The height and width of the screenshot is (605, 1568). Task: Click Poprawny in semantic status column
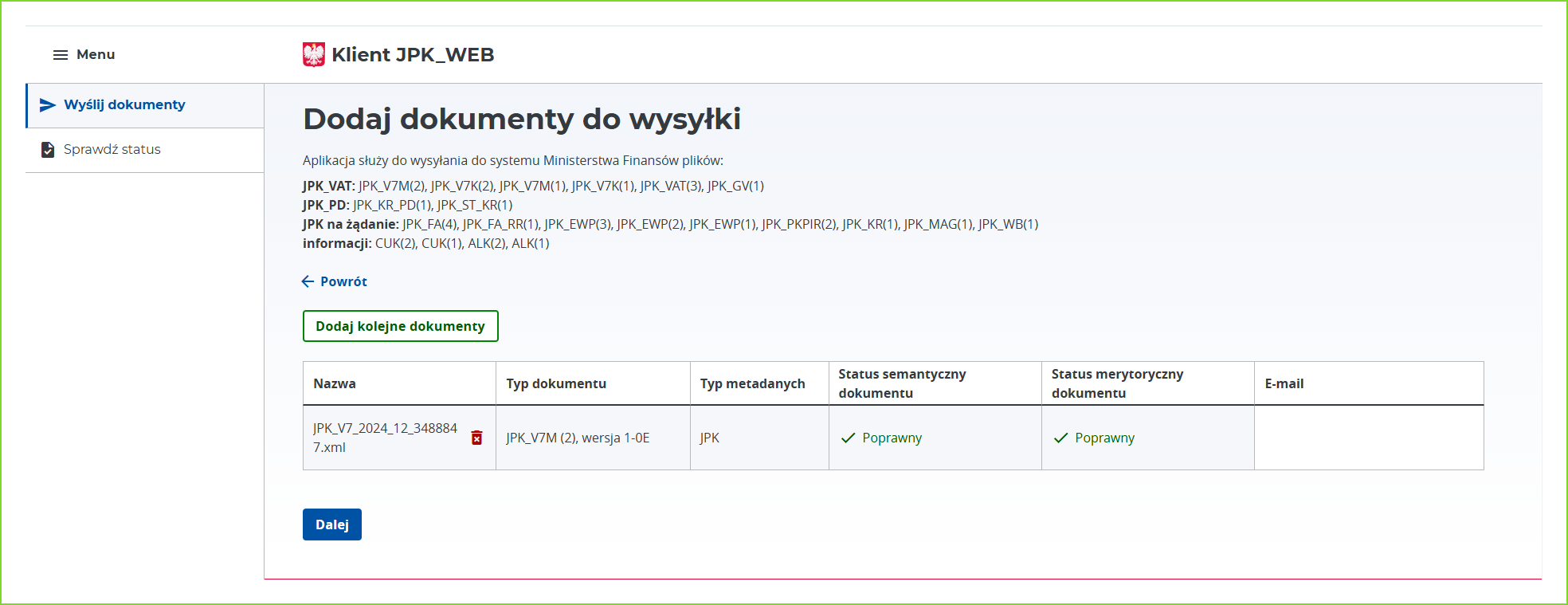click(892, 438)
